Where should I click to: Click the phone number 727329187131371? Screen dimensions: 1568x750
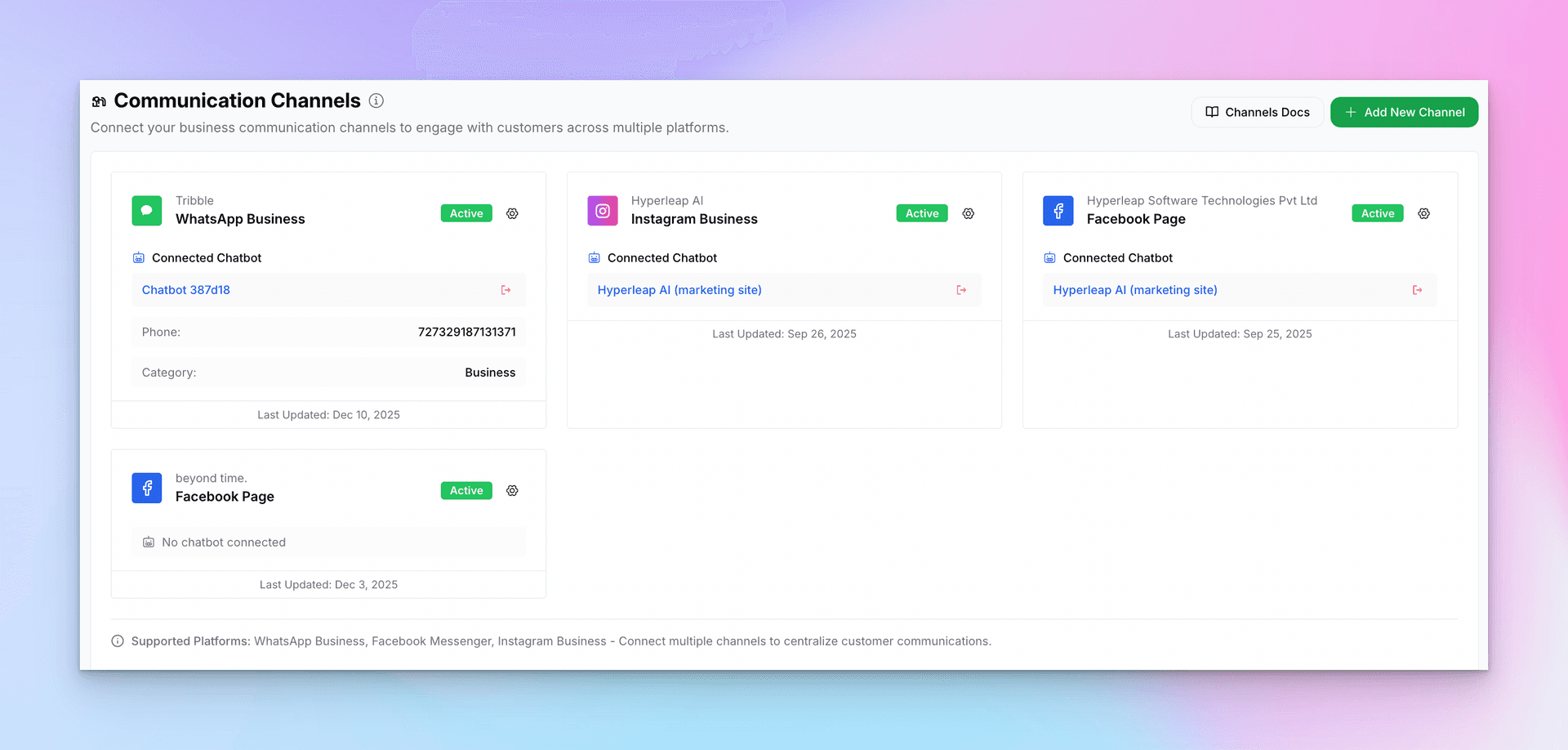[466, 332]
